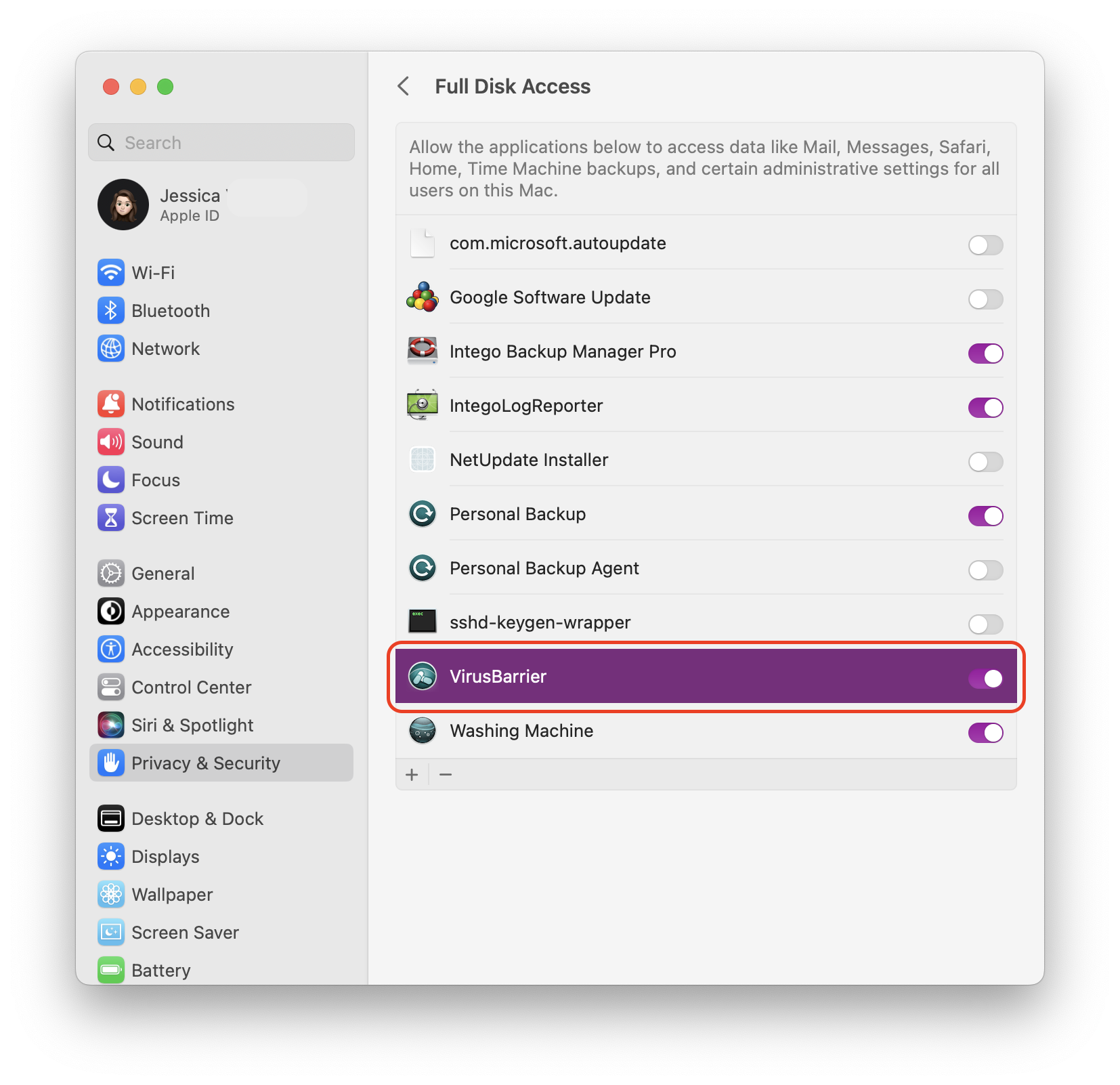Disable Intego Backup Manager Pro access

(985, 353)
